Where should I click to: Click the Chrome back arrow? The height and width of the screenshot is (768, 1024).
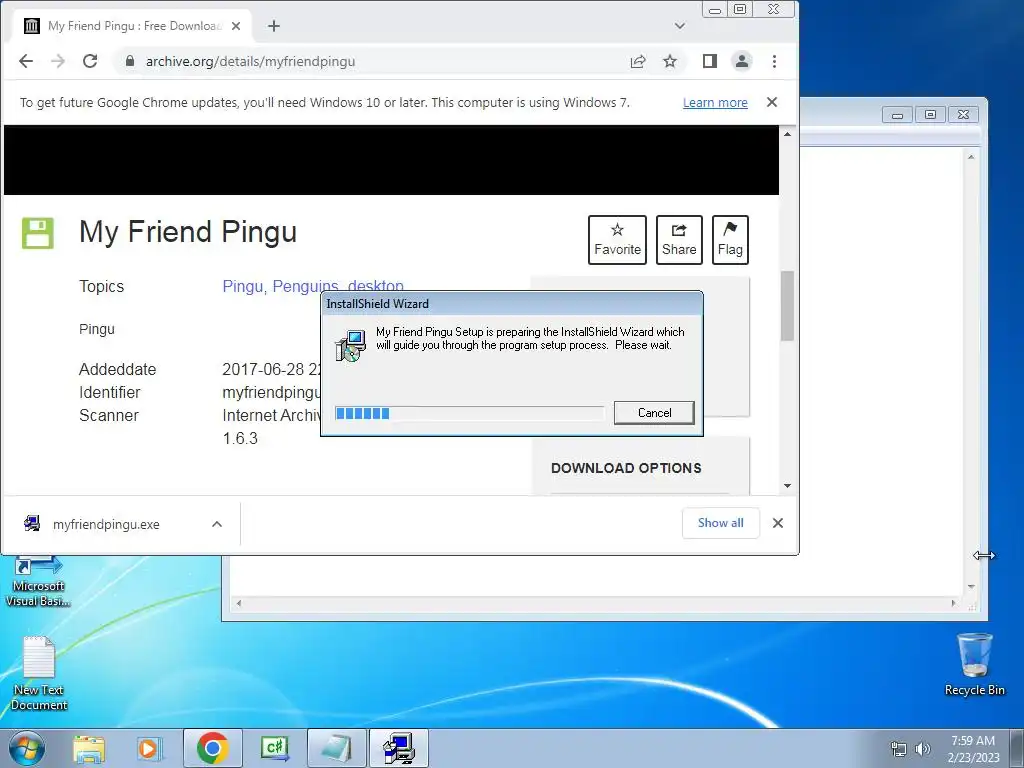click(25, 61)
